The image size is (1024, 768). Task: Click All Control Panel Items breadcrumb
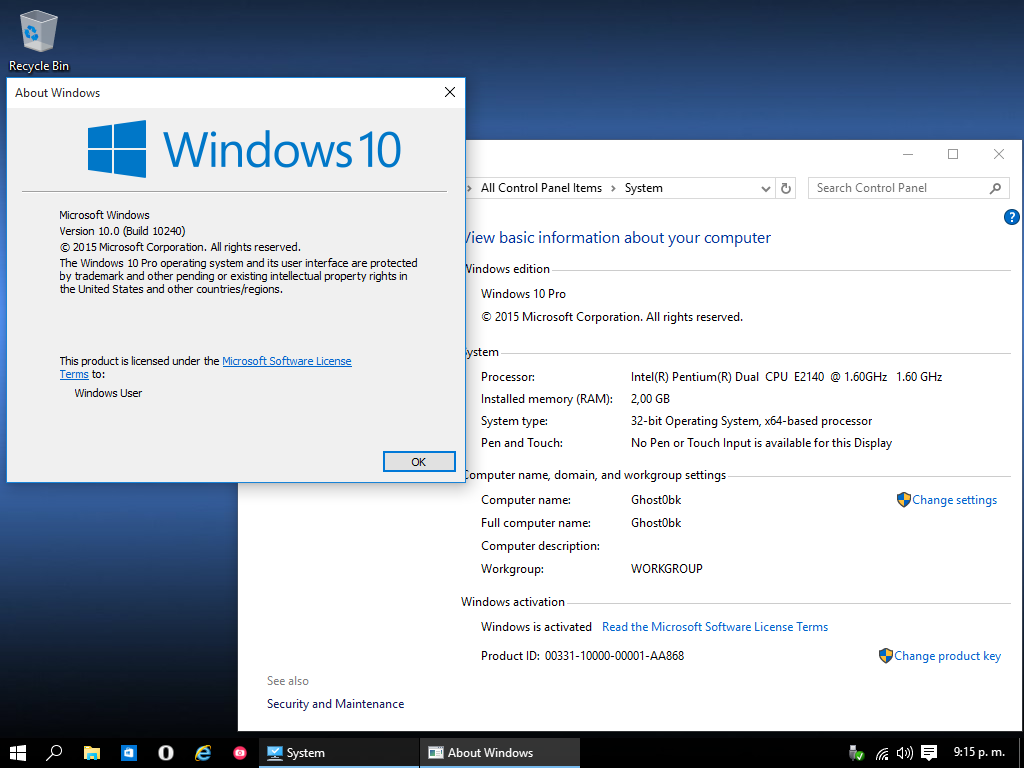pos(541,188)
